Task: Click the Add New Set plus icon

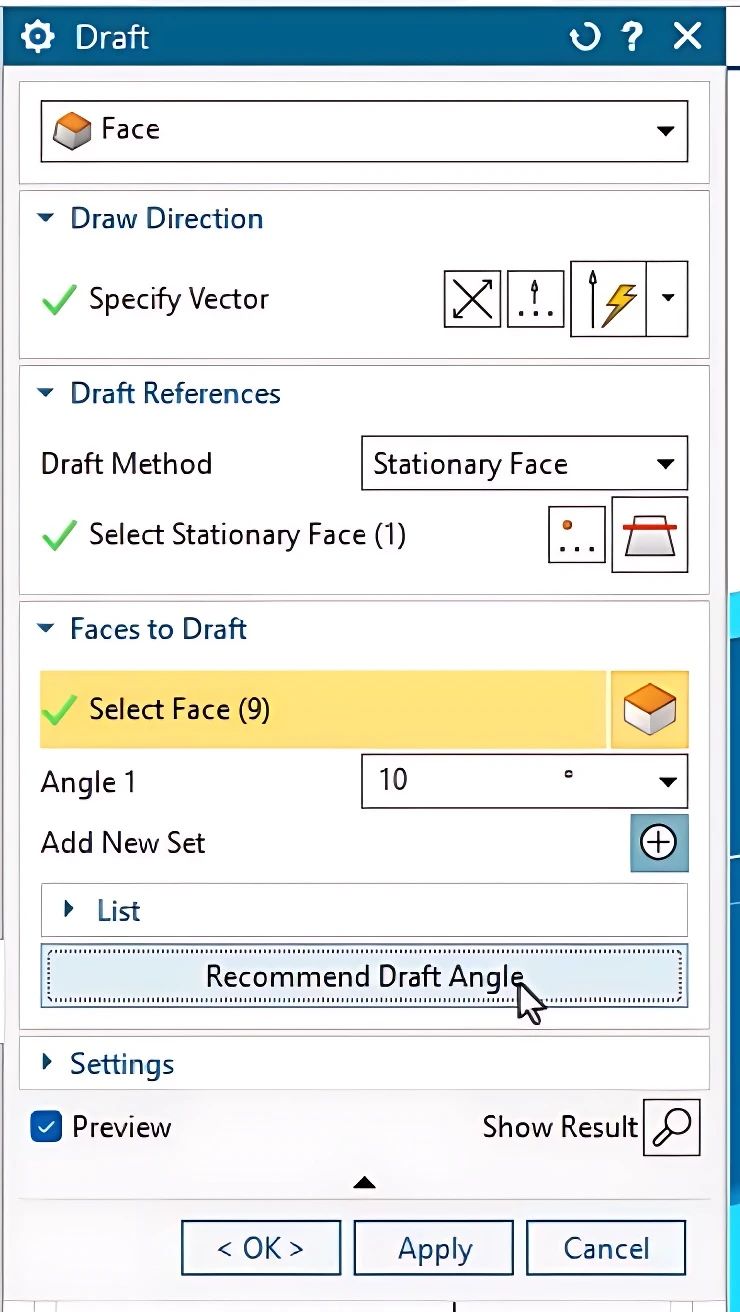Action: point(658,843)
